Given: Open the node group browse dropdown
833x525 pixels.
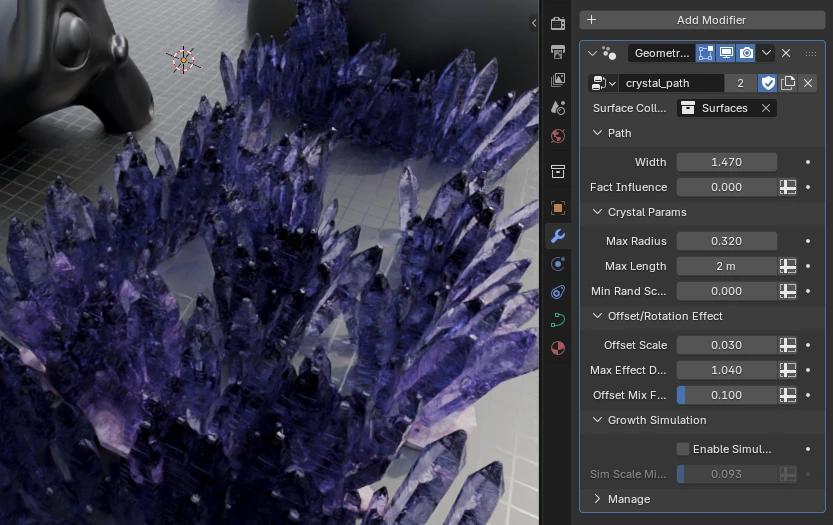Looking at the screenshot, I should pyautogui.click(x=604, y=83).
